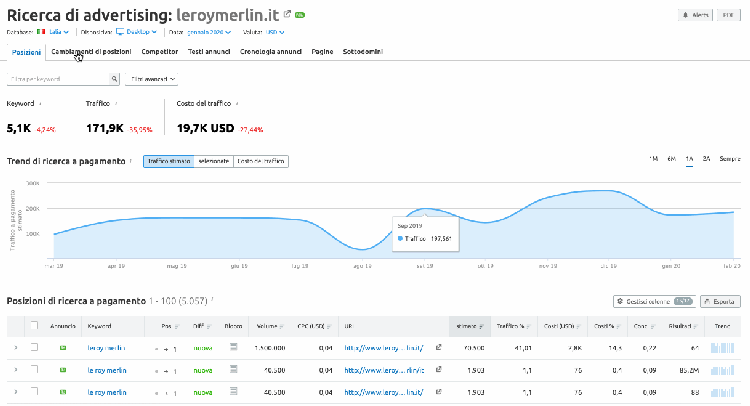Select the Posizioni tab

coord(26,52)
